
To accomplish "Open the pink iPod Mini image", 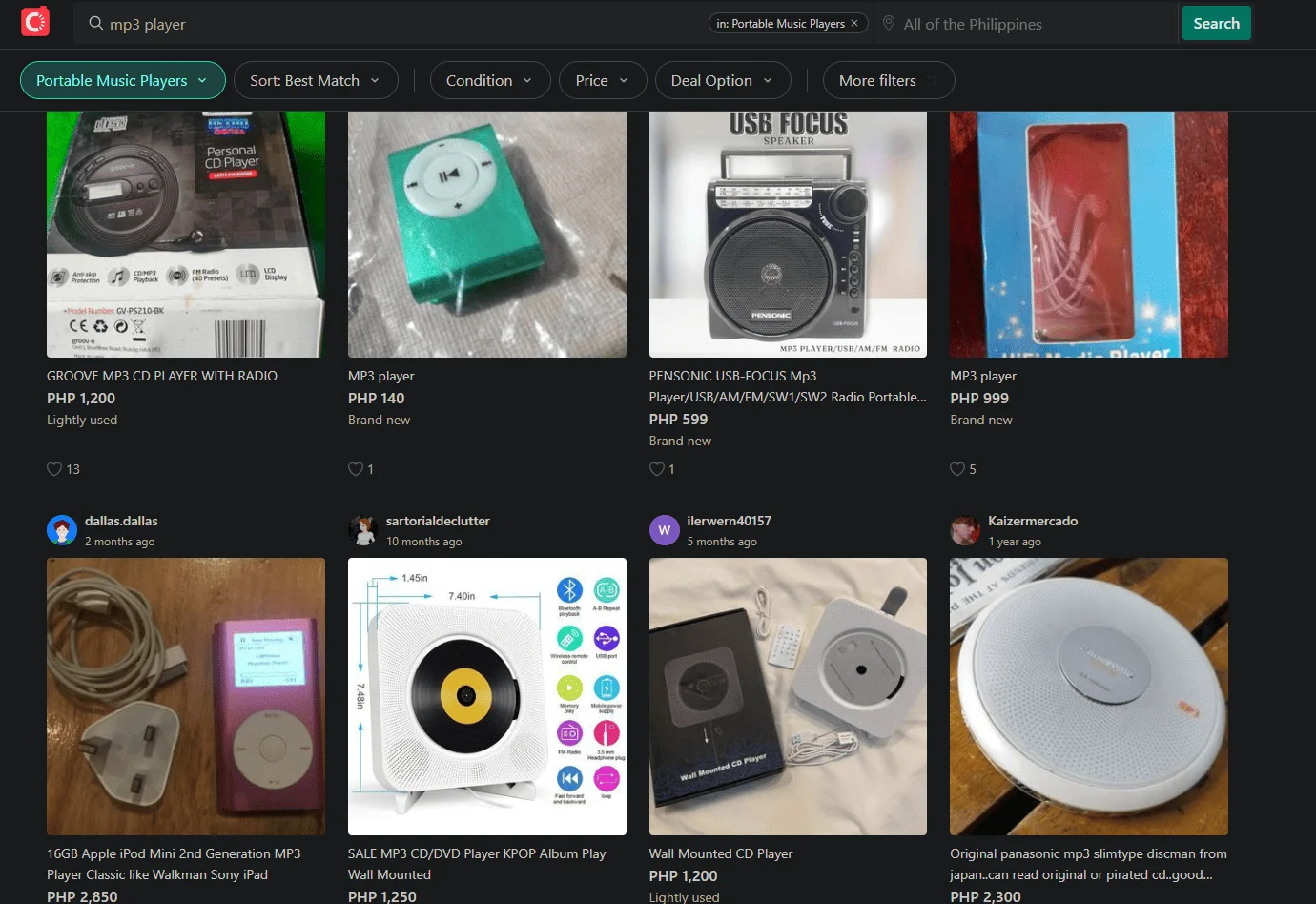I will pos(186,696).
